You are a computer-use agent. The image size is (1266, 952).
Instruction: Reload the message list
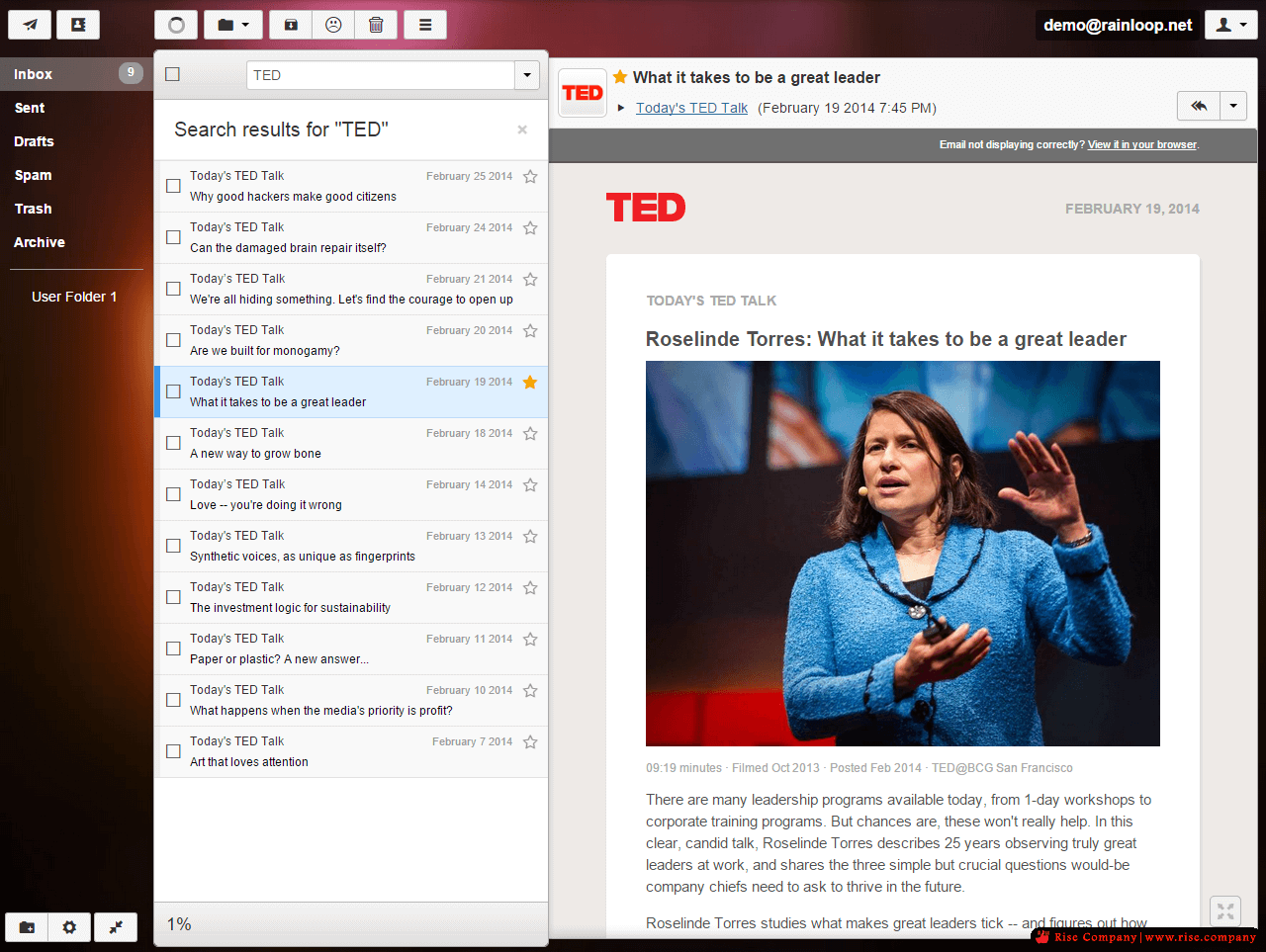tap(176, 25)
